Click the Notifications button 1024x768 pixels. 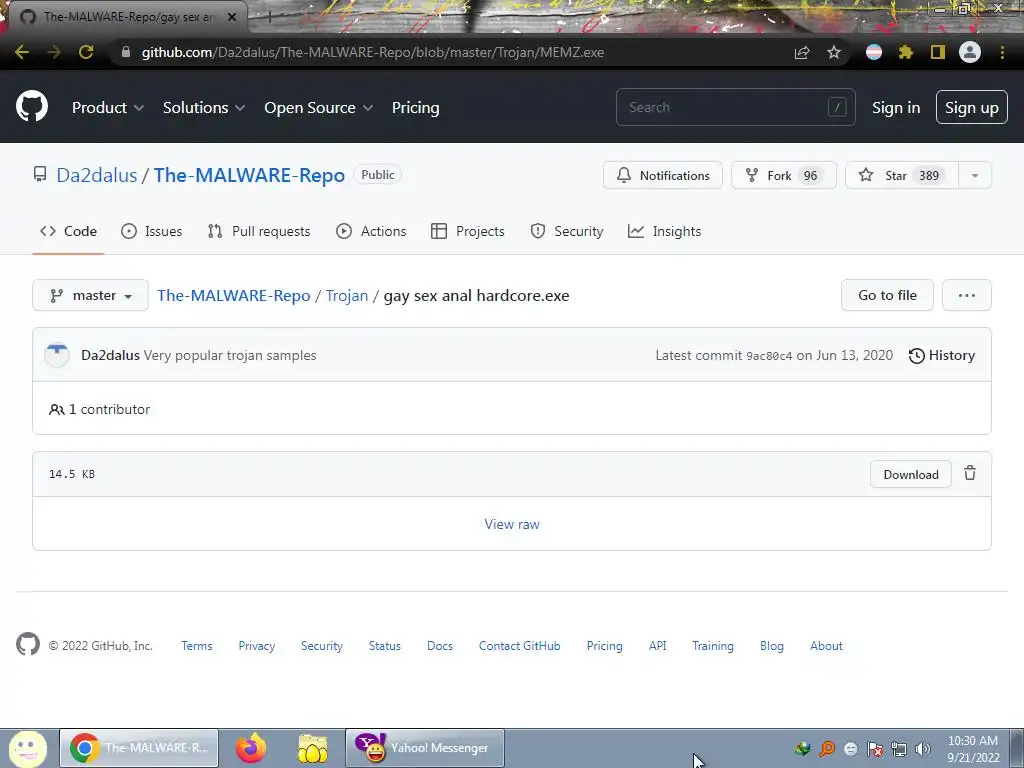pyautogui.click(x=663, y=176)
